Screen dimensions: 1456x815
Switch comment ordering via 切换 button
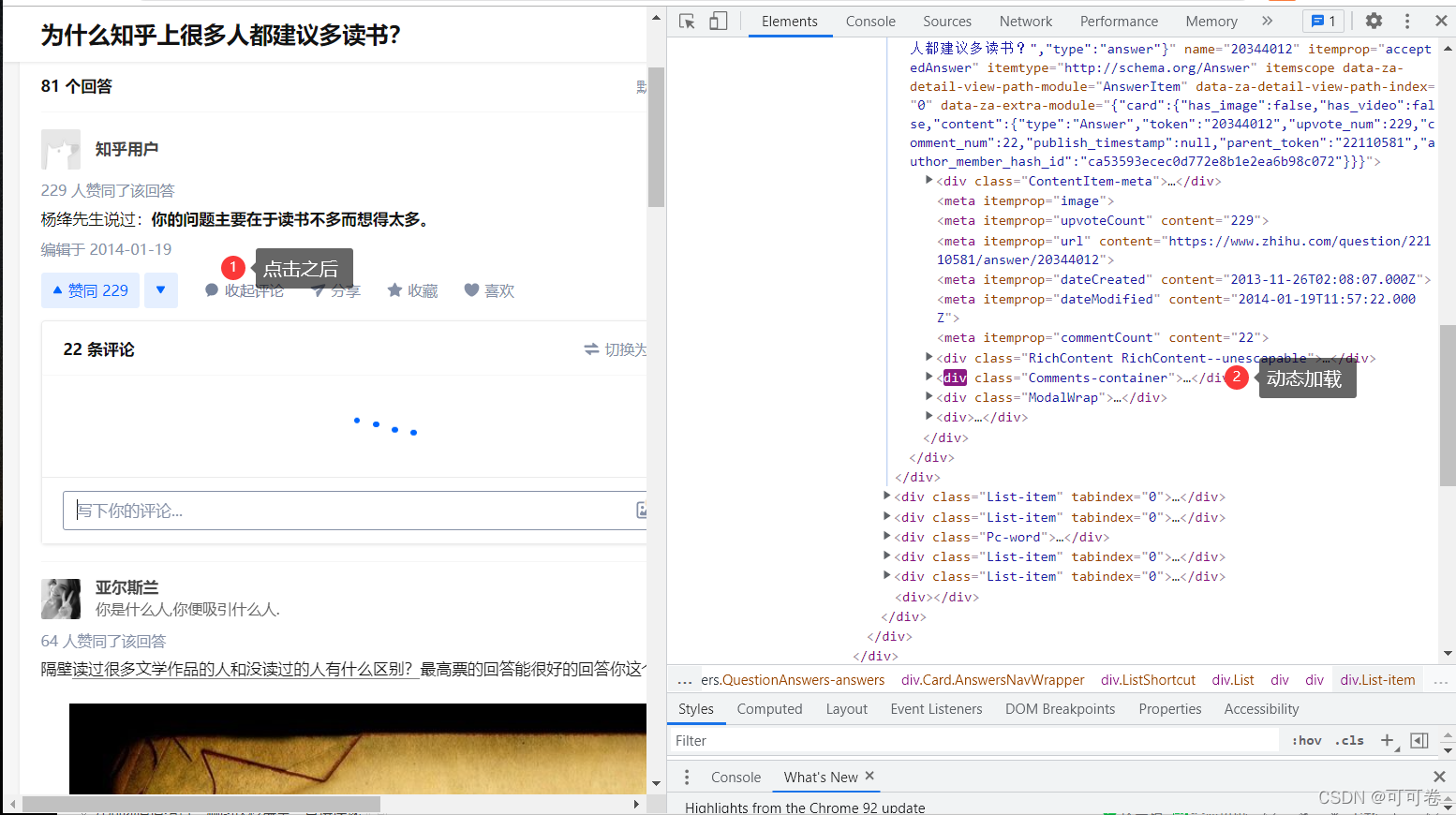pos(616,349)
